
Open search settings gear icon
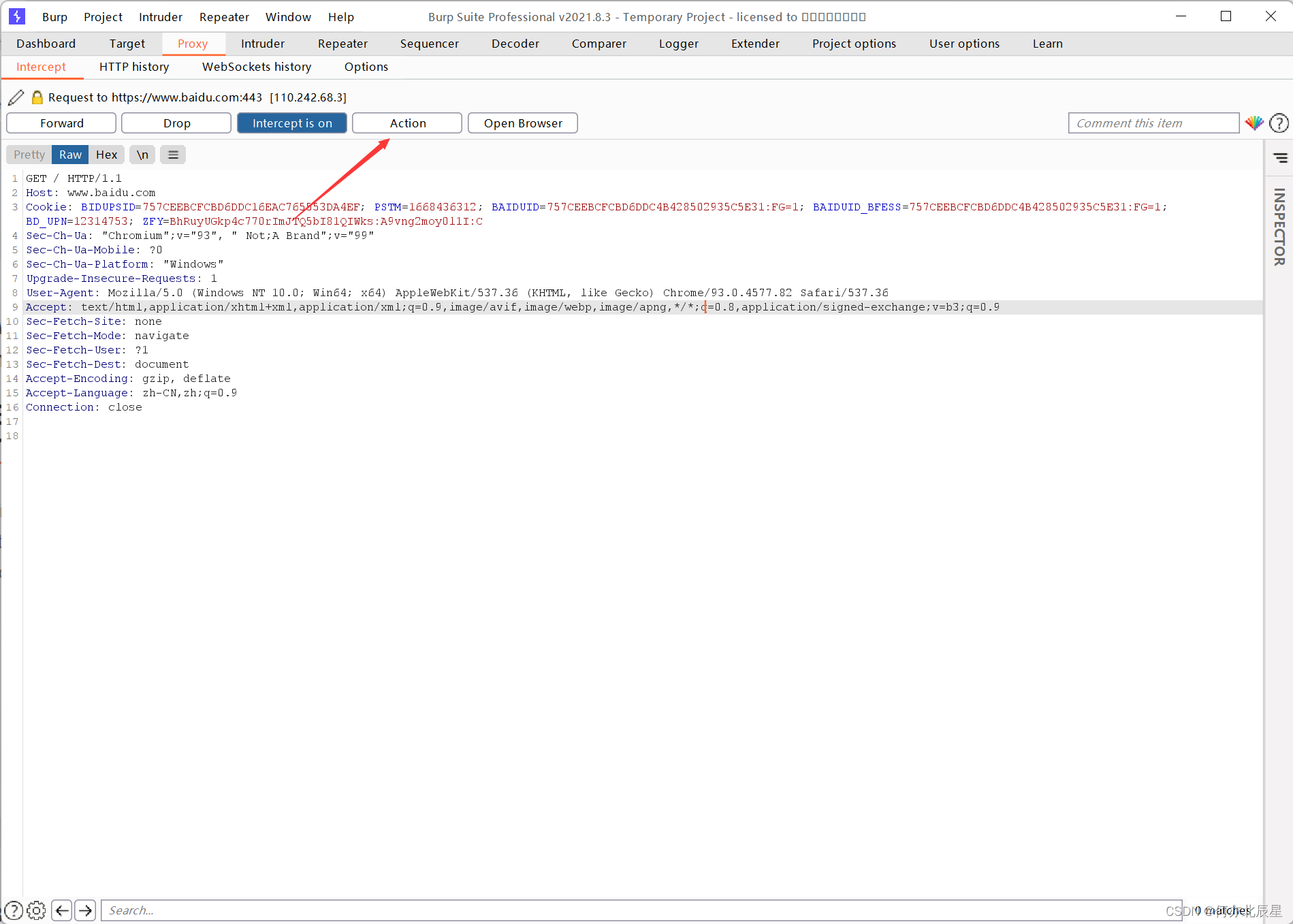[37, 910]
